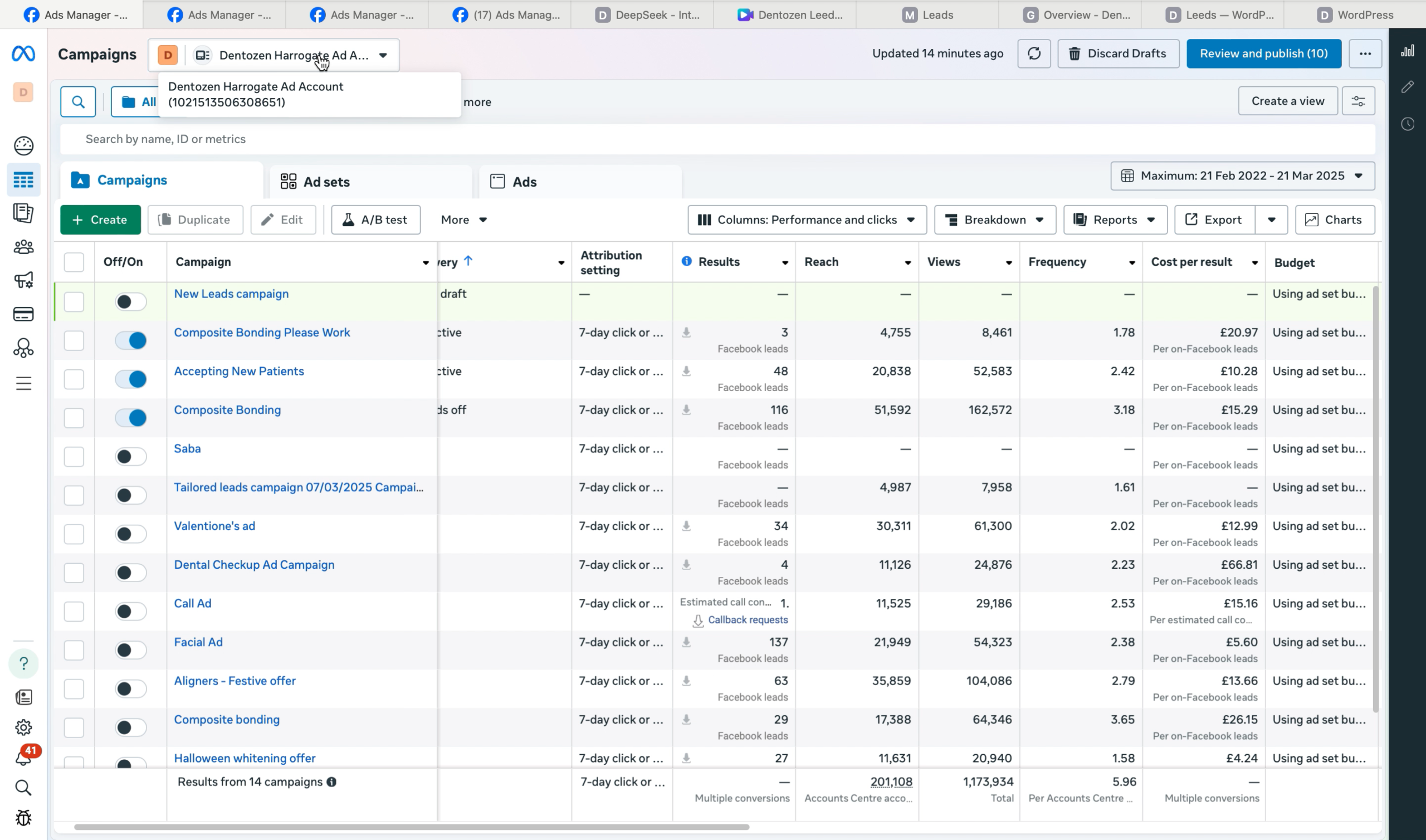
Task: Toggle the New Leads campaign switch
Action: (131, 302)
